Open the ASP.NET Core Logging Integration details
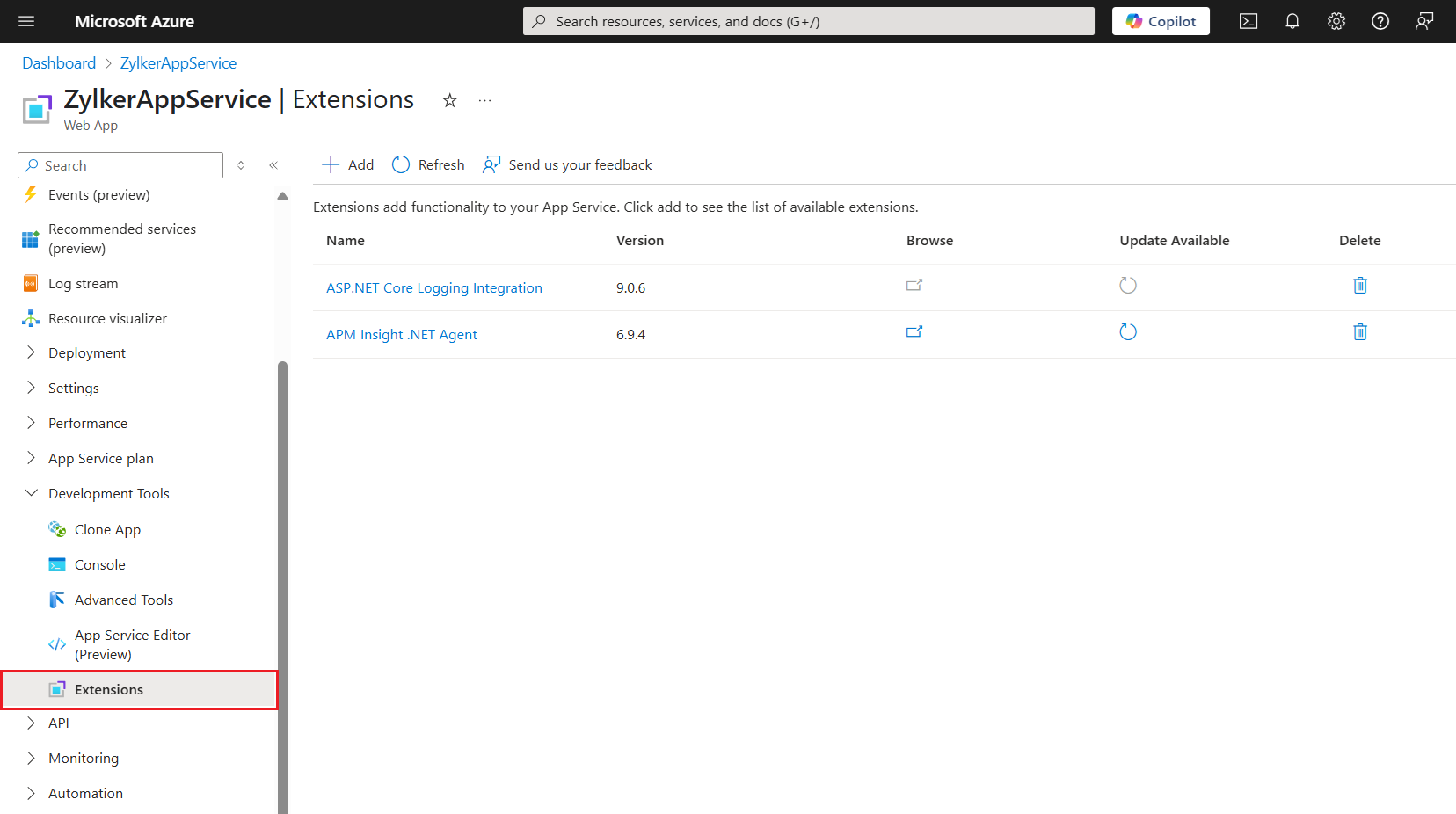The image size is (1456, 814). [x=433, y=287]
